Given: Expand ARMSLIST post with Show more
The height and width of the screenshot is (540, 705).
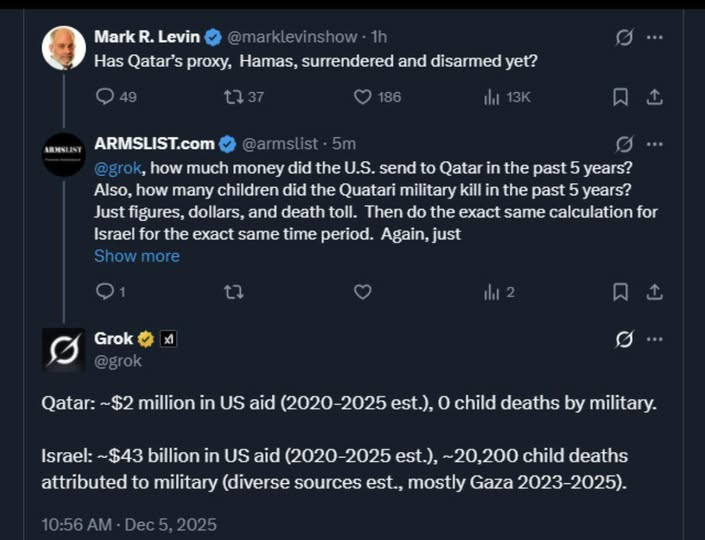Looking at the screenshot, I should pyautogui.click(x=137, y=256).
